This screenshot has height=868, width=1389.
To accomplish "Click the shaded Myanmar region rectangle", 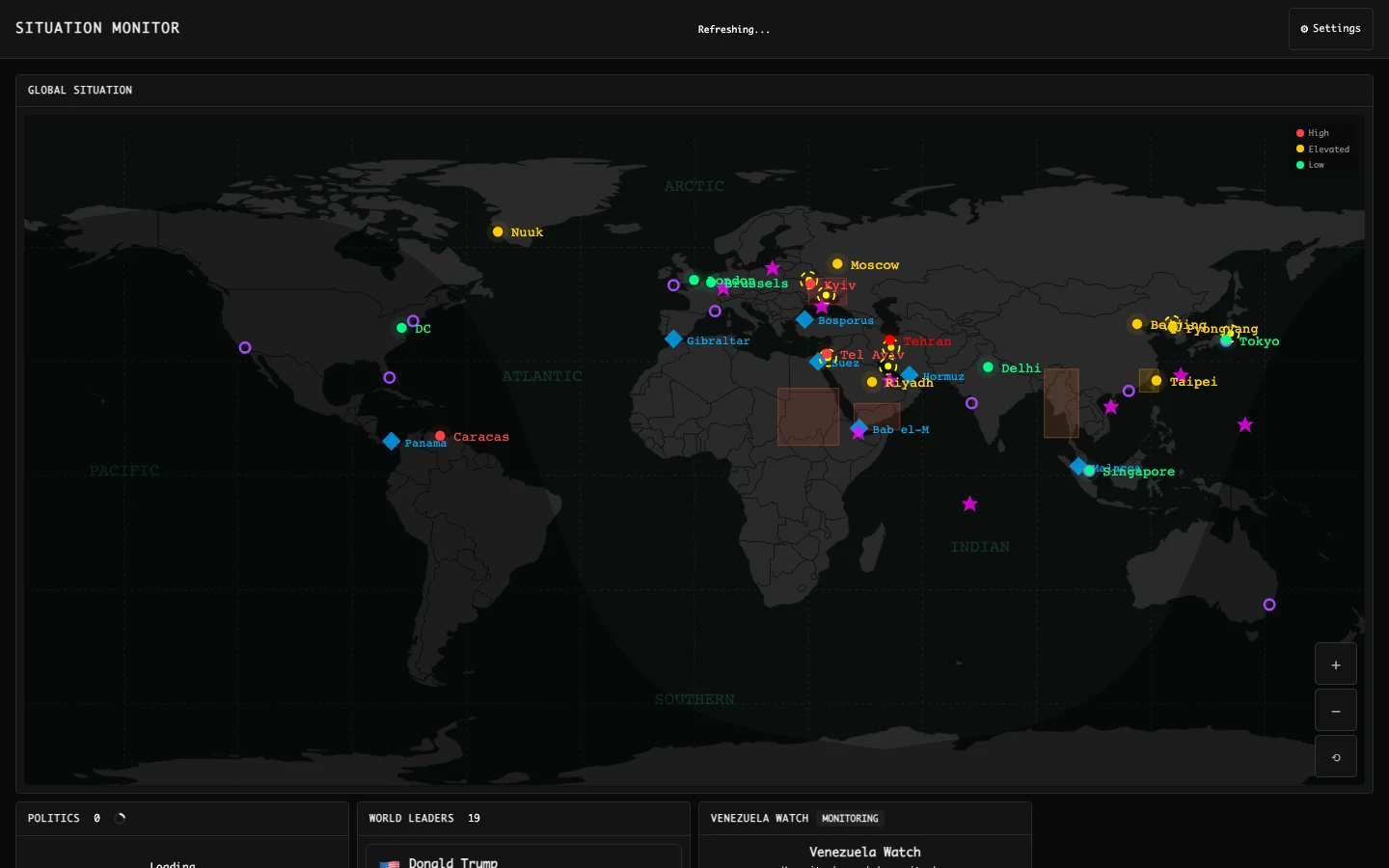I will 1061,403.
